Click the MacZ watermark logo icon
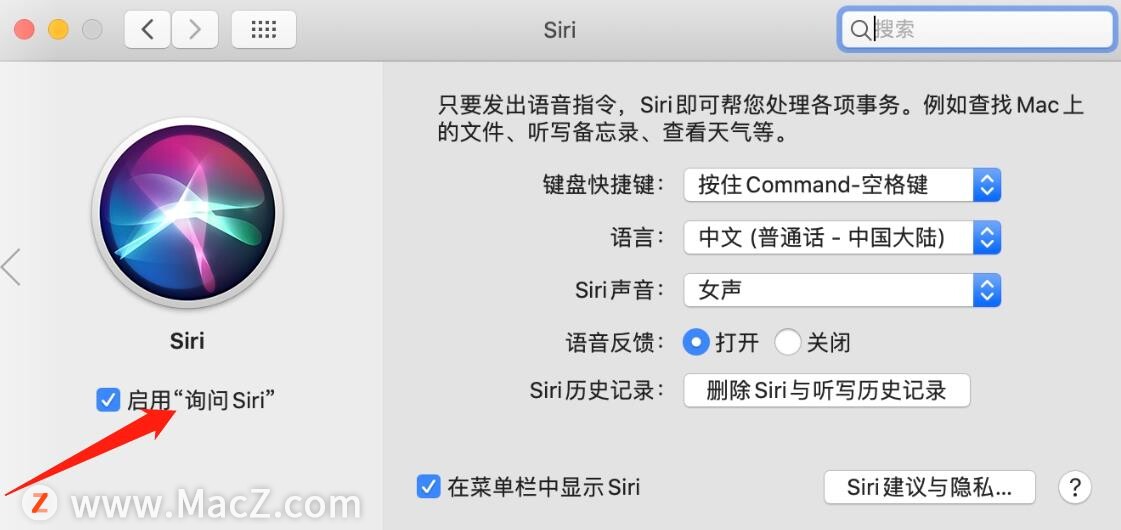 (39, 503)
